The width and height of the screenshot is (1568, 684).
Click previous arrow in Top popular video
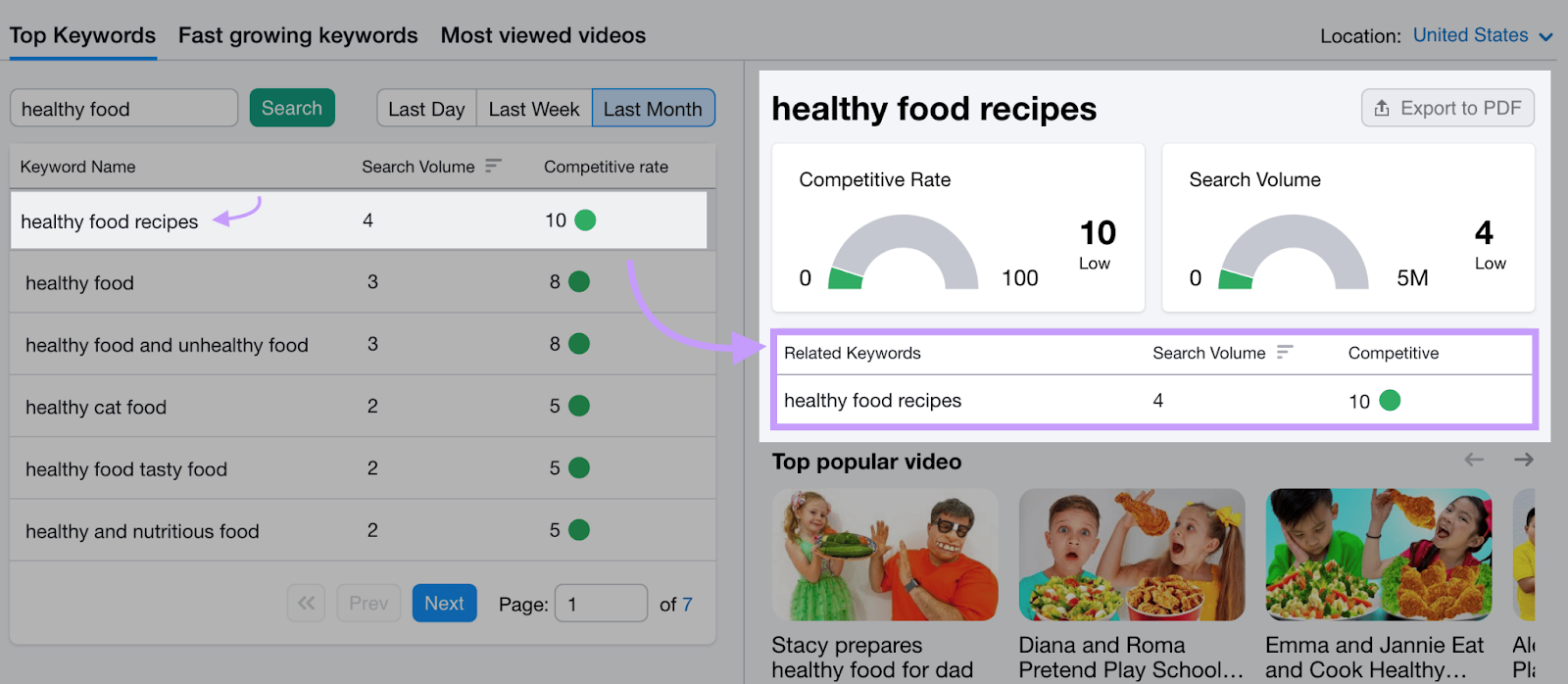coord(1474,460)
